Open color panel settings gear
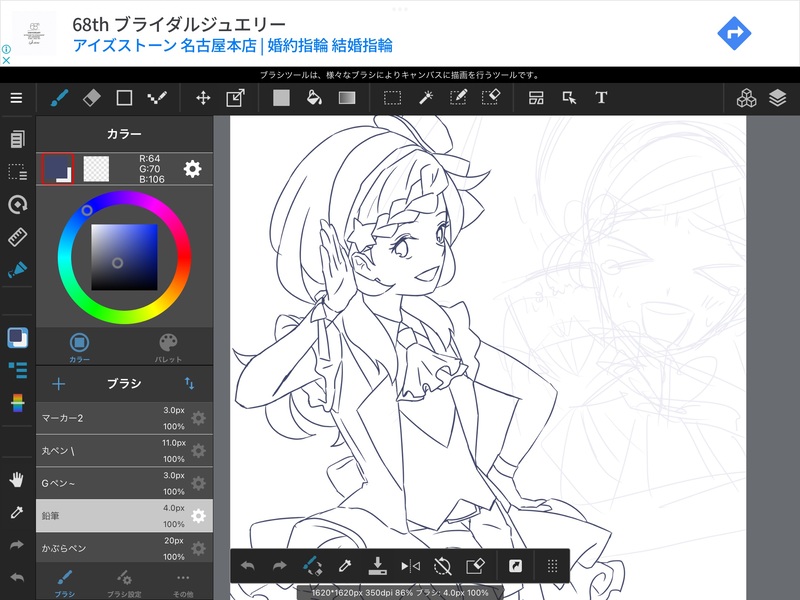 pyautogui.click(x=192, y=169)
